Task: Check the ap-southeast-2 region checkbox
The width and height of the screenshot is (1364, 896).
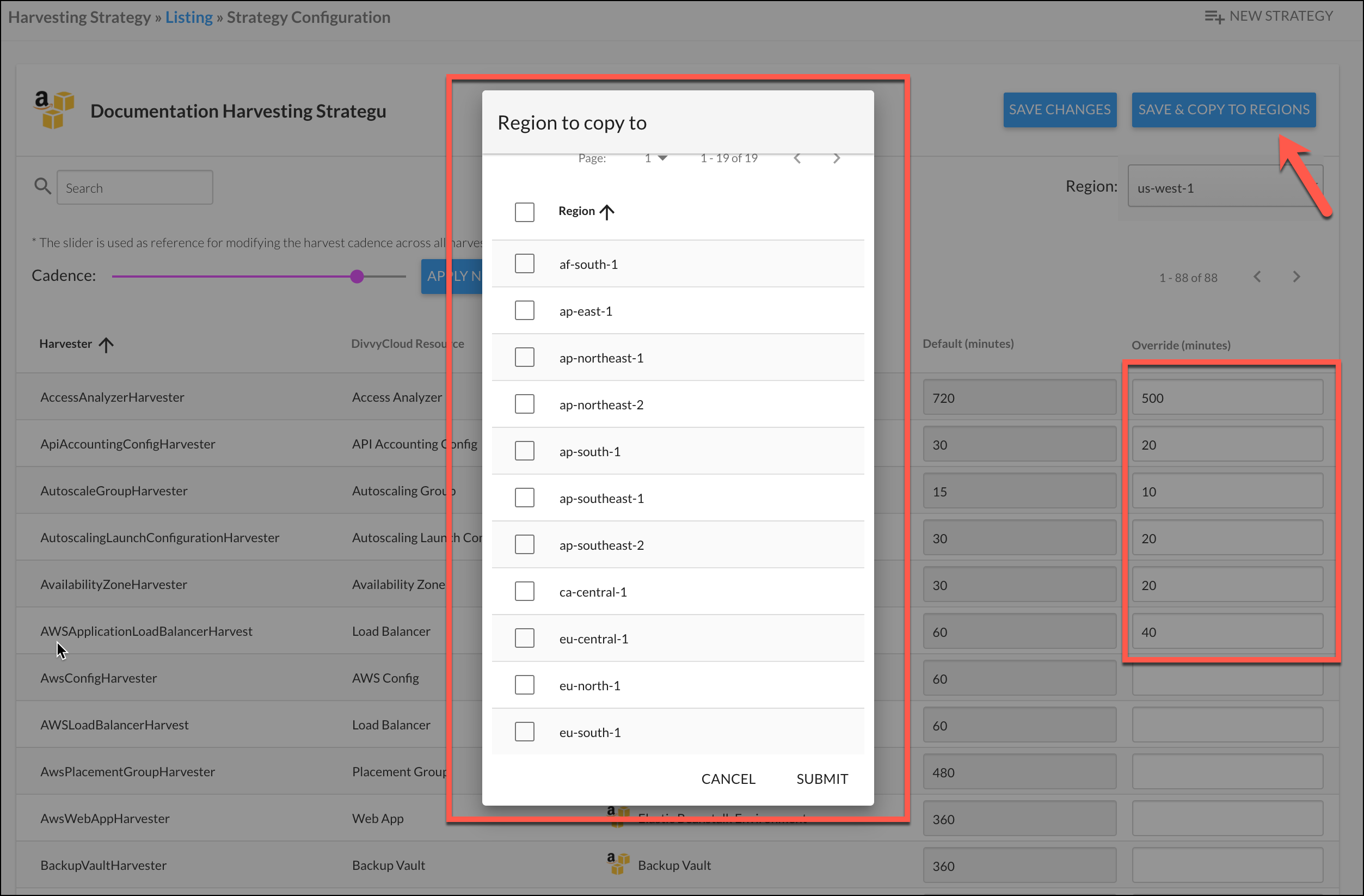Action: [524, 544]
